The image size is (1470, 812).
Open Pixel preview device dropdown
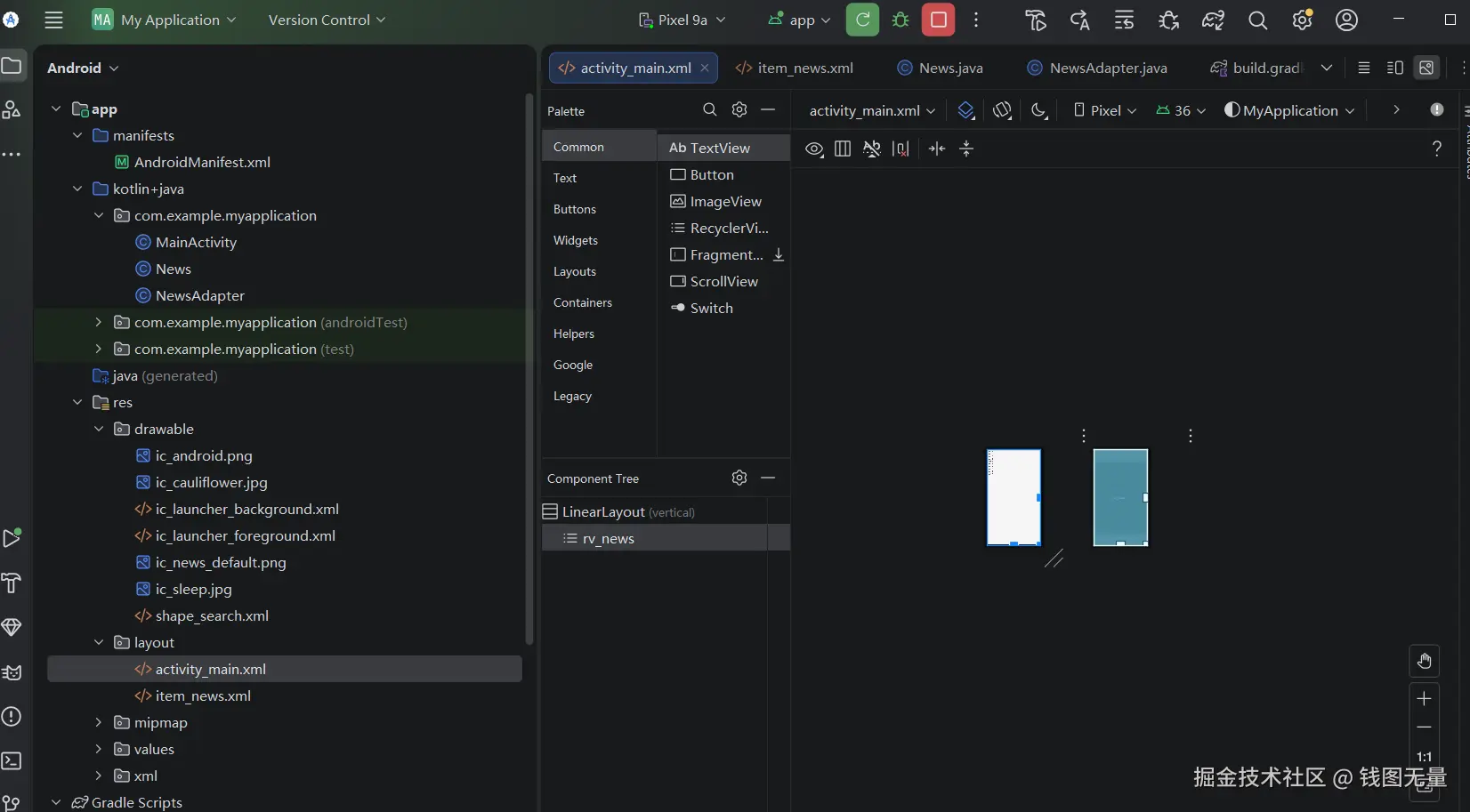1105,110
